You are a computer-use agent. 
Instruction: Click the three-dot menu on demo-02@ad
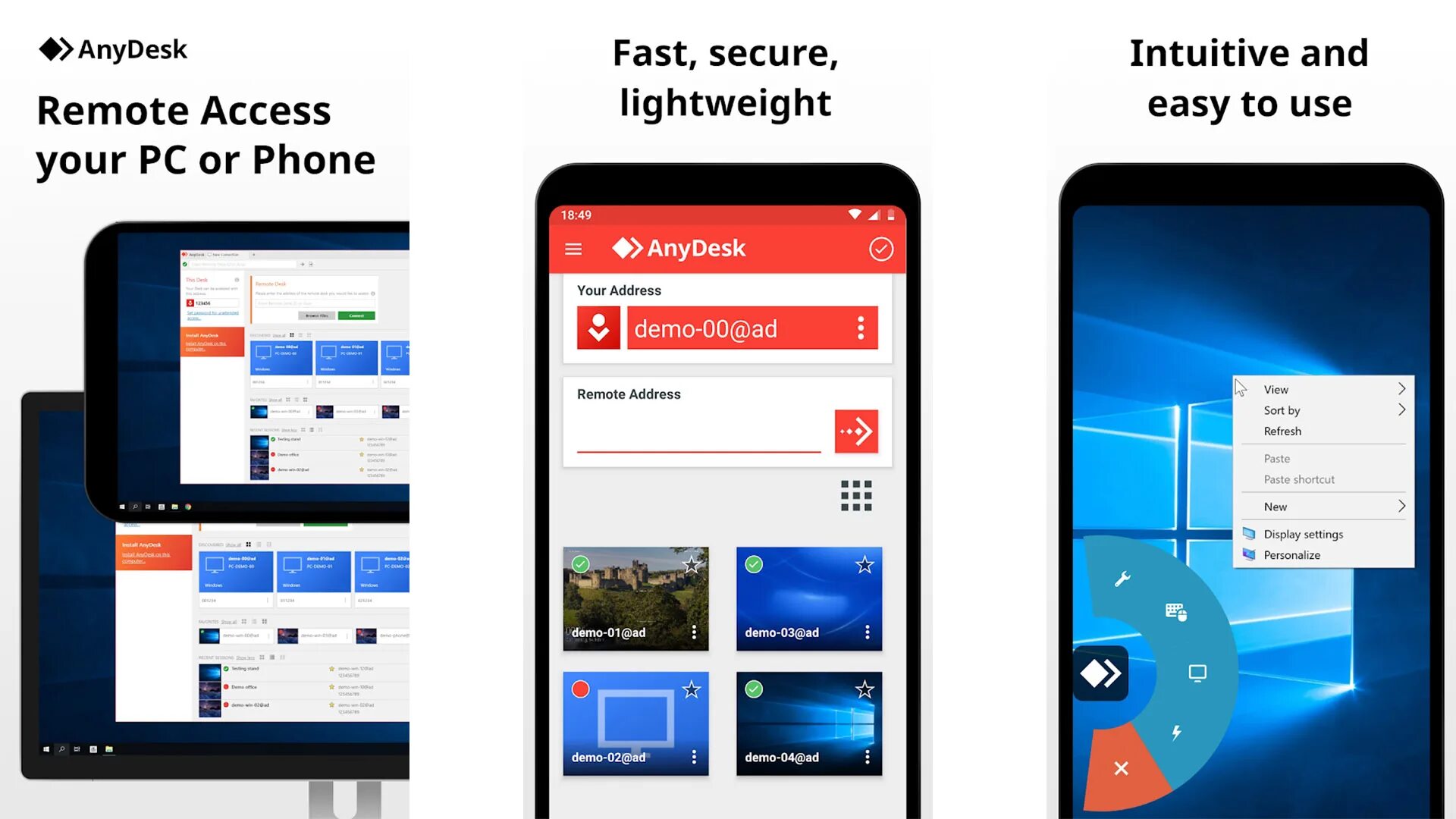tap(693, 756)
